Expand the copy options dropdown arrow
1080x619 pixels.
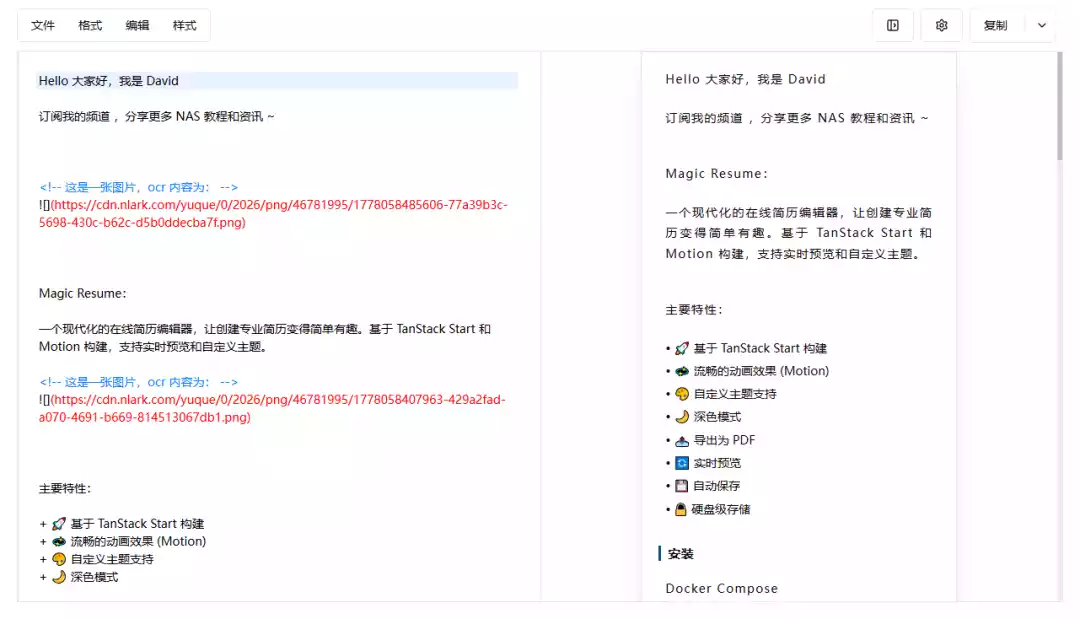click(x=1041, y=25)
